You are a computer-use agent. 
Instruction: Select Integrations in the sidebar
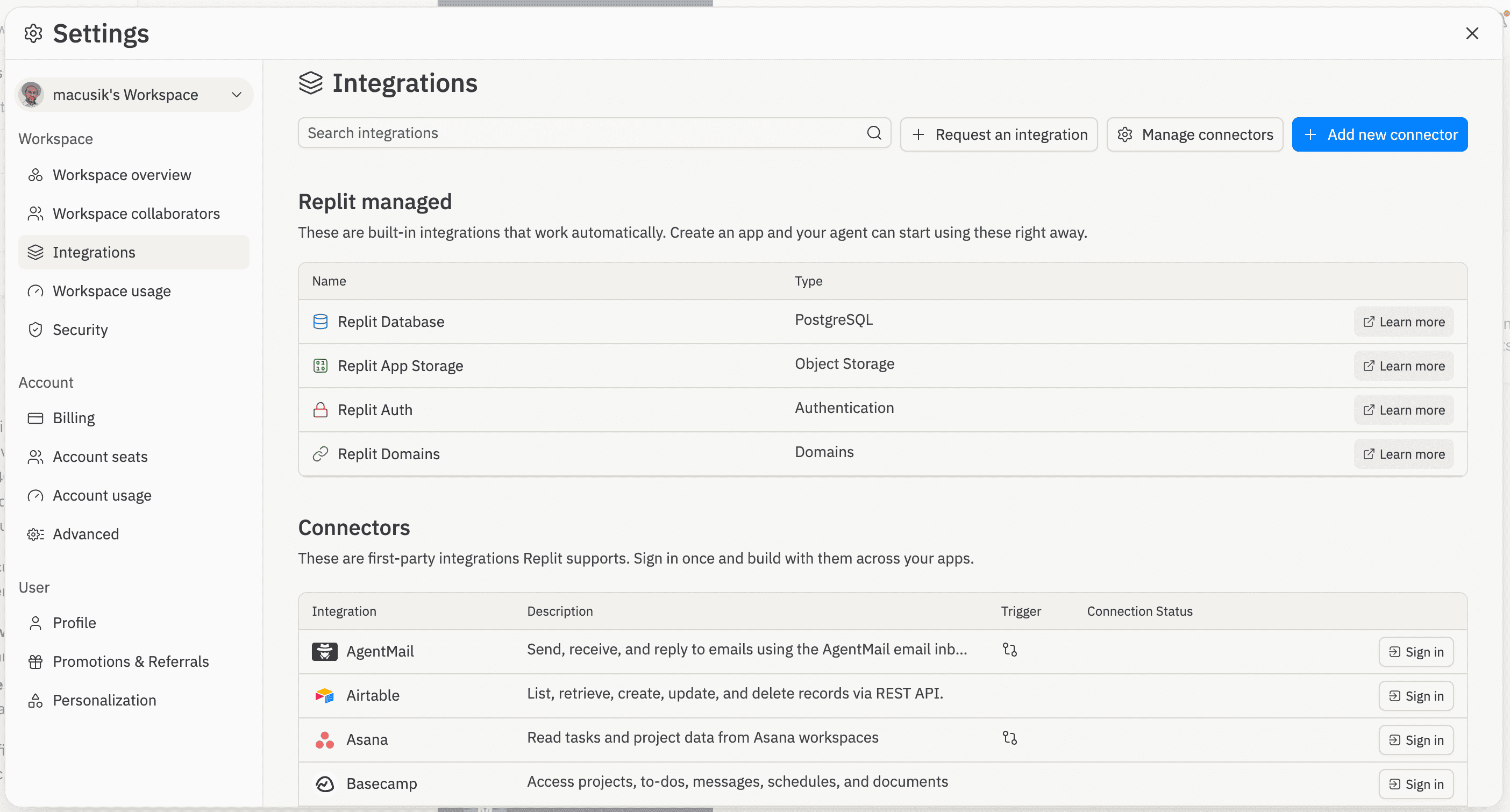pyautogui.click(x=134, y=252)
